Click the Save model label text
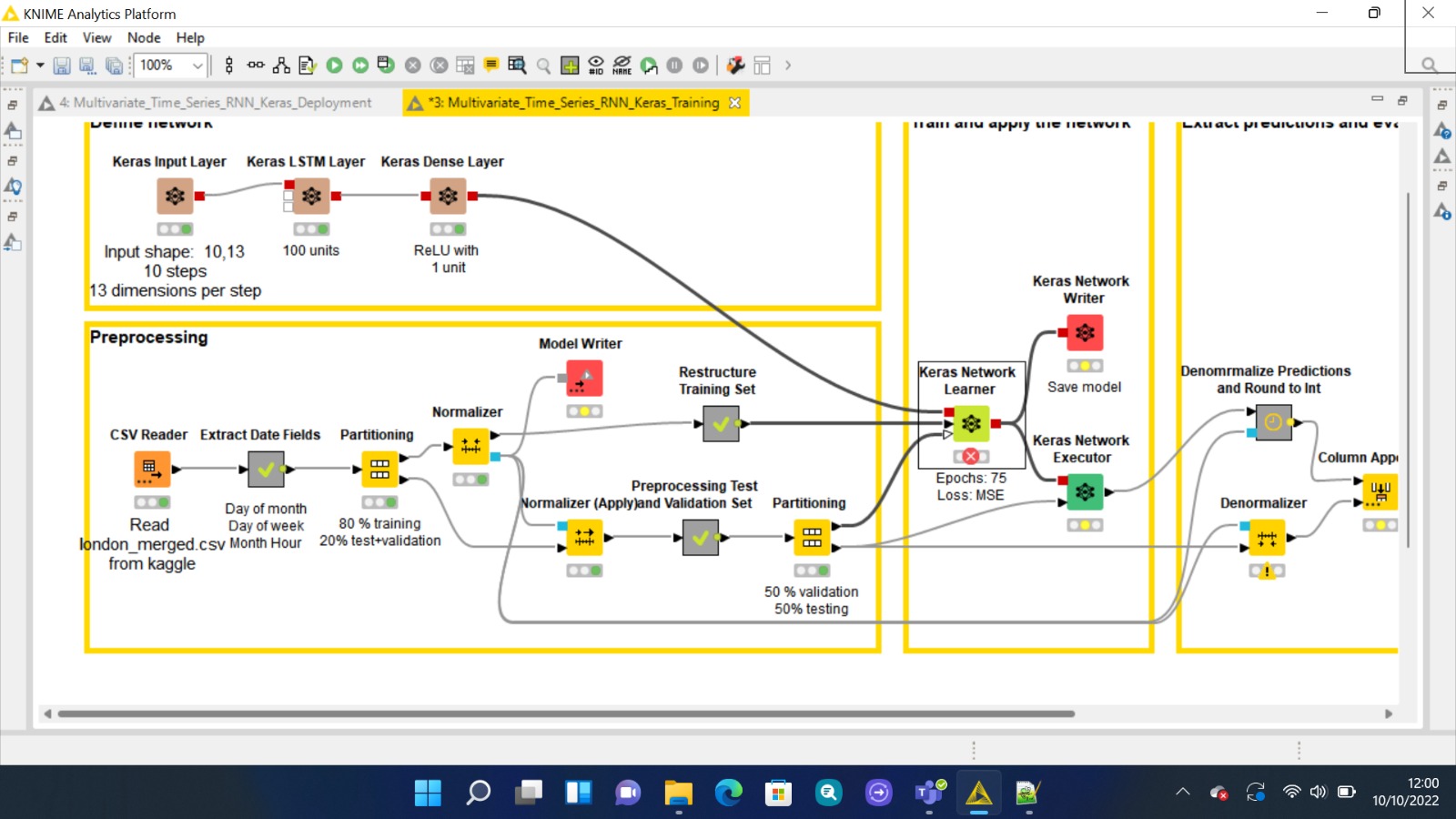This screenshot has height=819, width=1456. [1084, 387]
